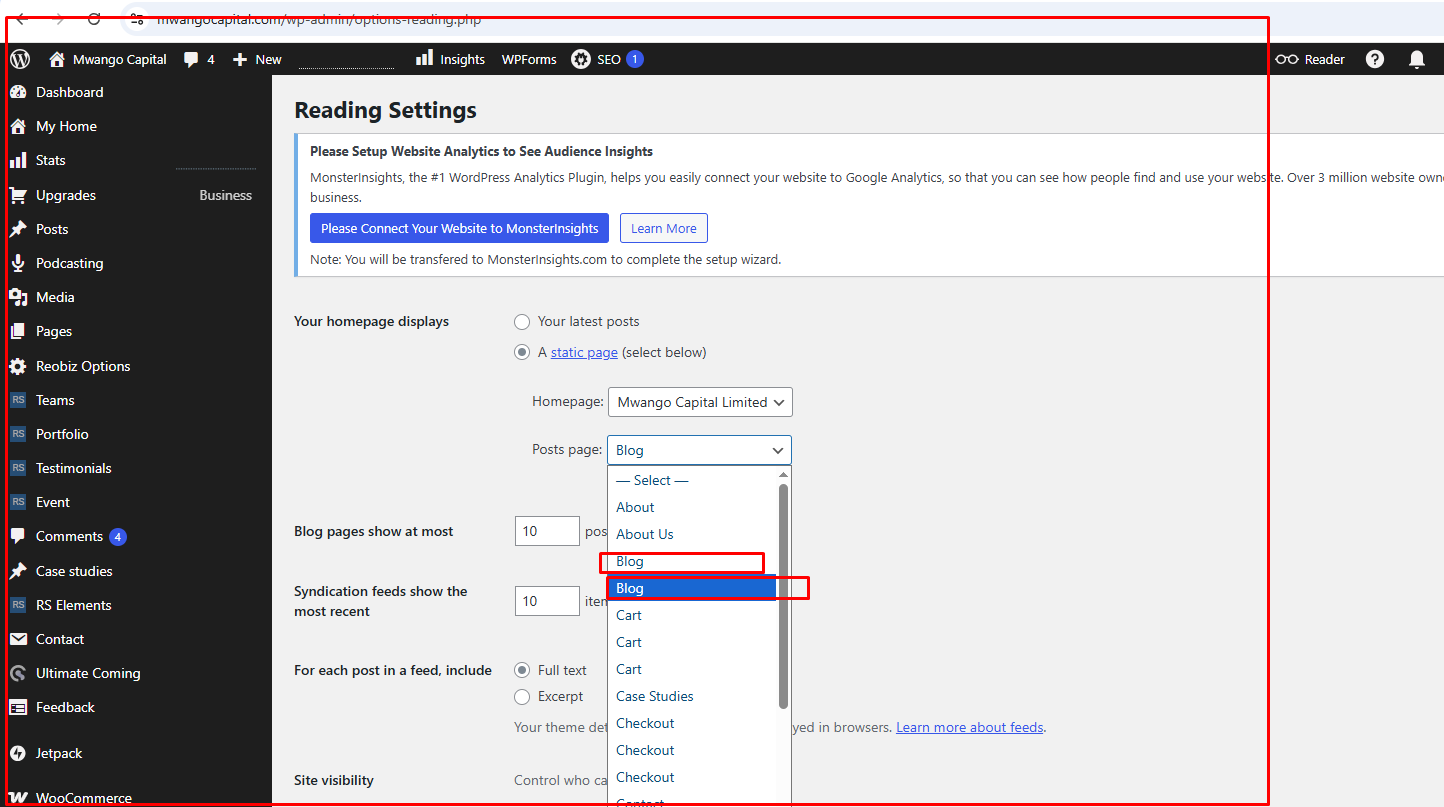Open the Homepage dropdown Mwango Capital Limited

pyautogui.click(x=700, y=402)
